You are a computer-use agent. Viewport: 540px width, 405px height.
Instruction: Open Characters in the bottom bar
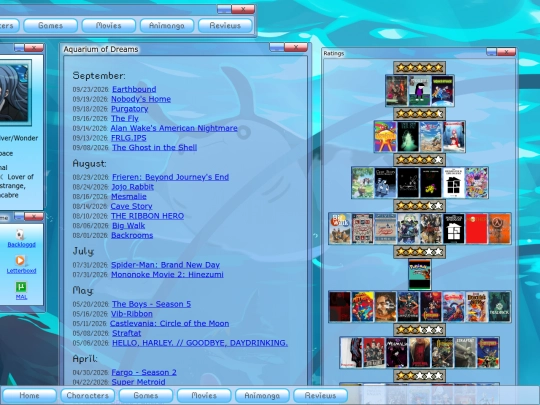pyautogui.click(x=87, y=395)
